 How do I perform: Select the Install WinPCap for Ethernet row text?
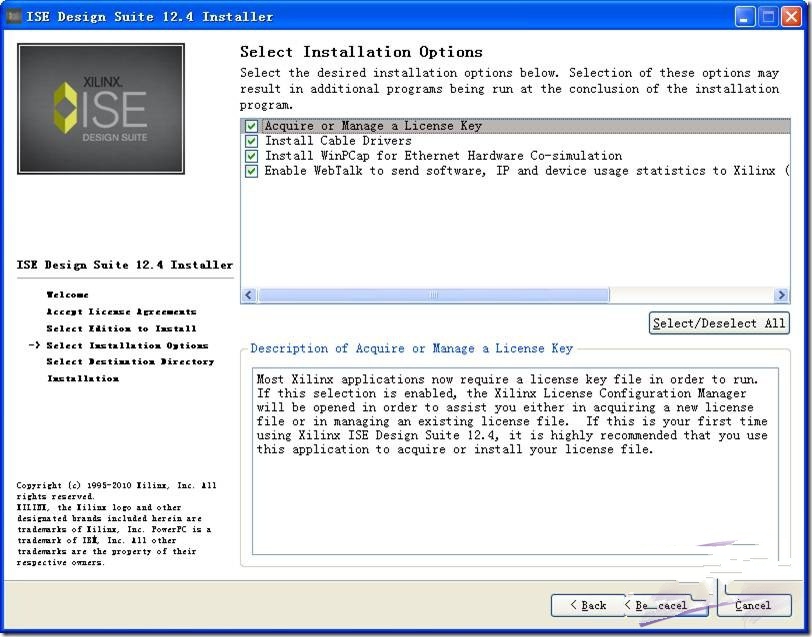443,156
